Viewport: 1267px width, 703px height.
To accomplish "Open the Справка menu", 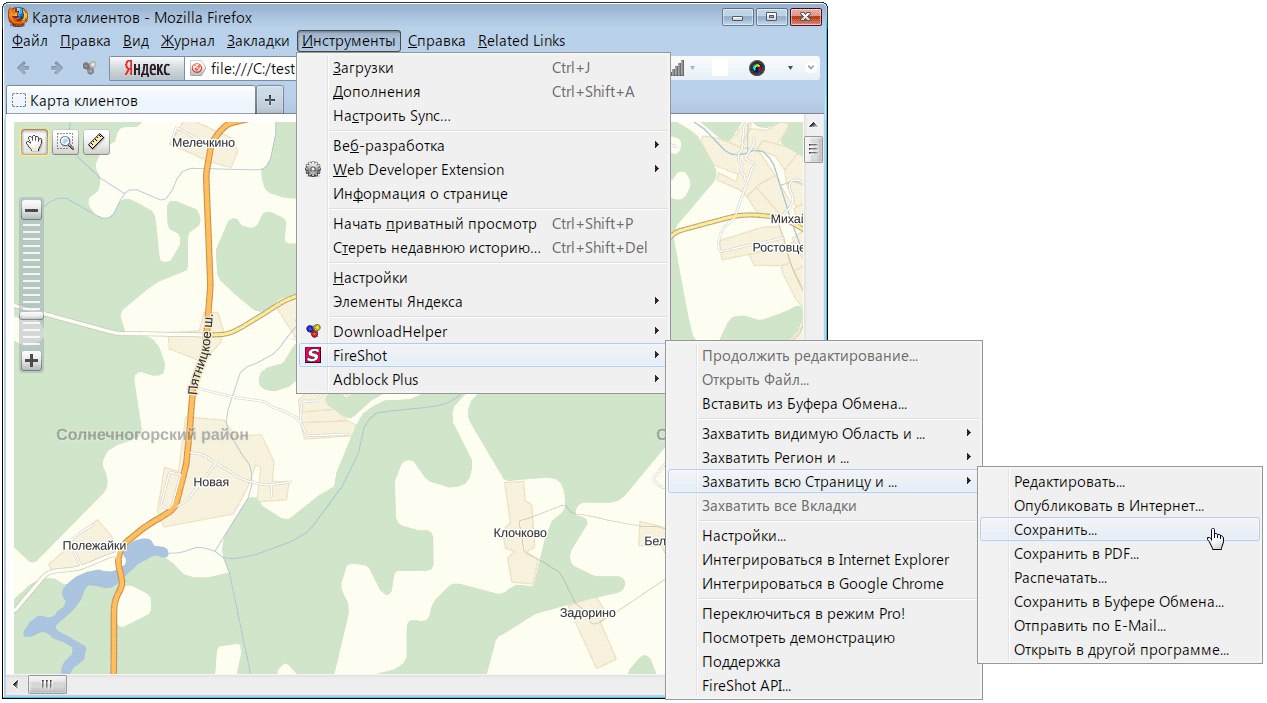I will coord(437,41).
